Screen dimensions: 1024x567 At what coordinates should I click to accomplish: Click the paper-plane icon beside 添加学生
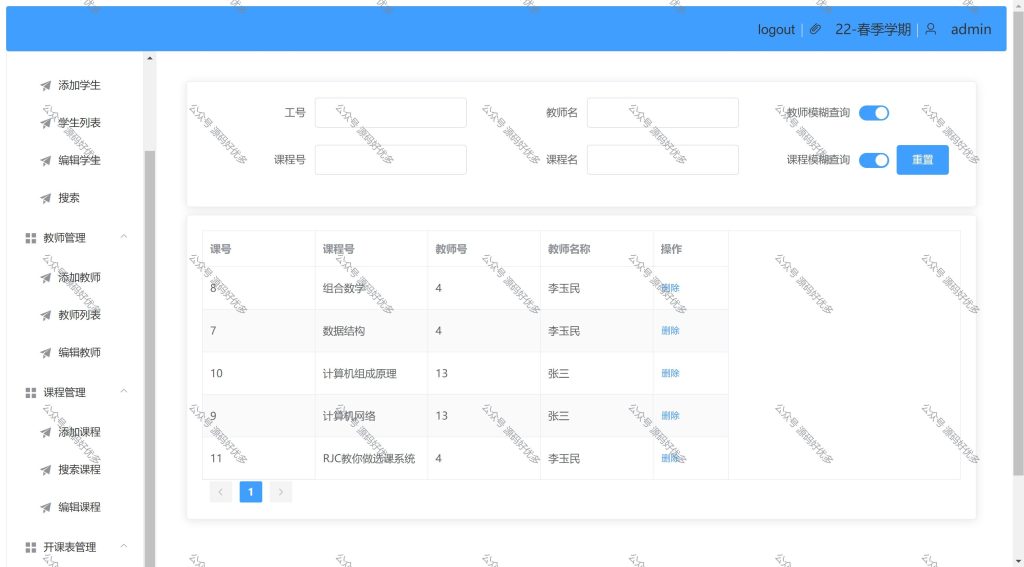tap(46, 86)
